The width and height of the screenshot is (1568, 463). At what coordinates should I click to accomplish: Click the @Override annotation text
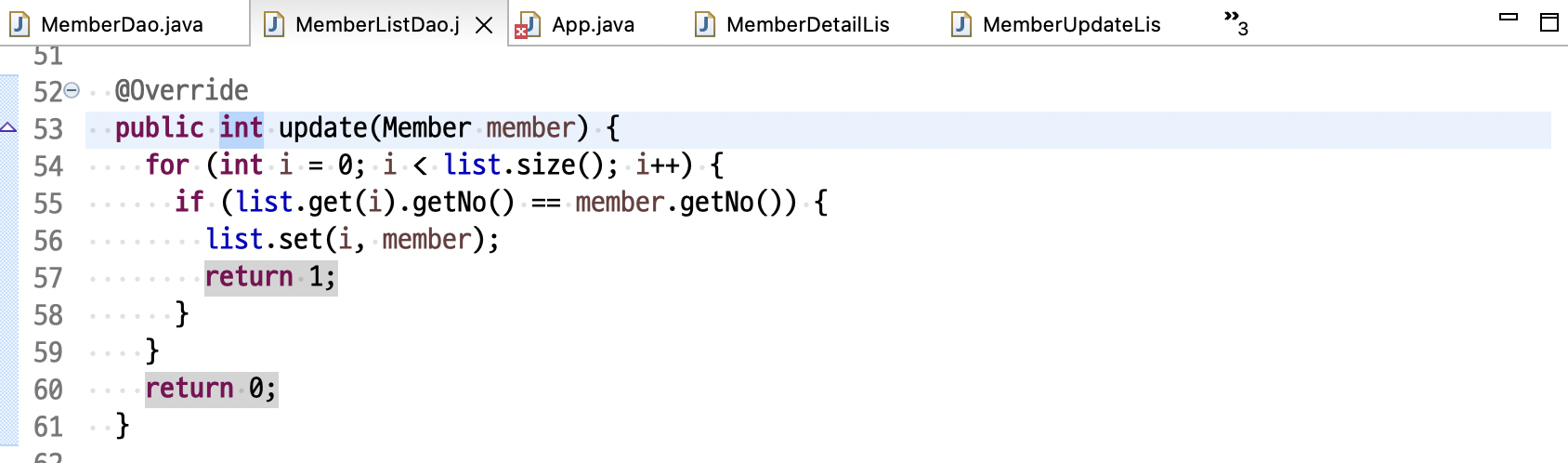(x=182, y=90)
